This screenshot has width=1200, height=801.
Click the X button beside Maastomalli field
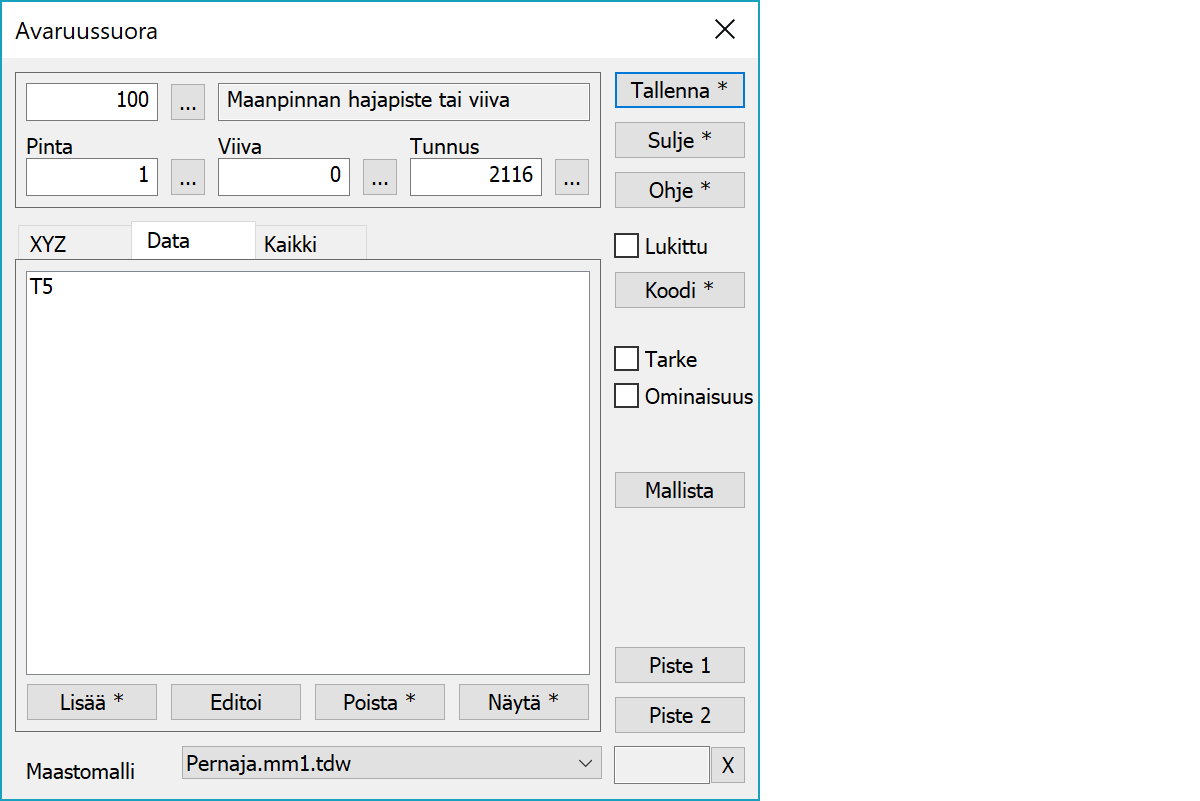pyautogui.click(x=728, y=765)
